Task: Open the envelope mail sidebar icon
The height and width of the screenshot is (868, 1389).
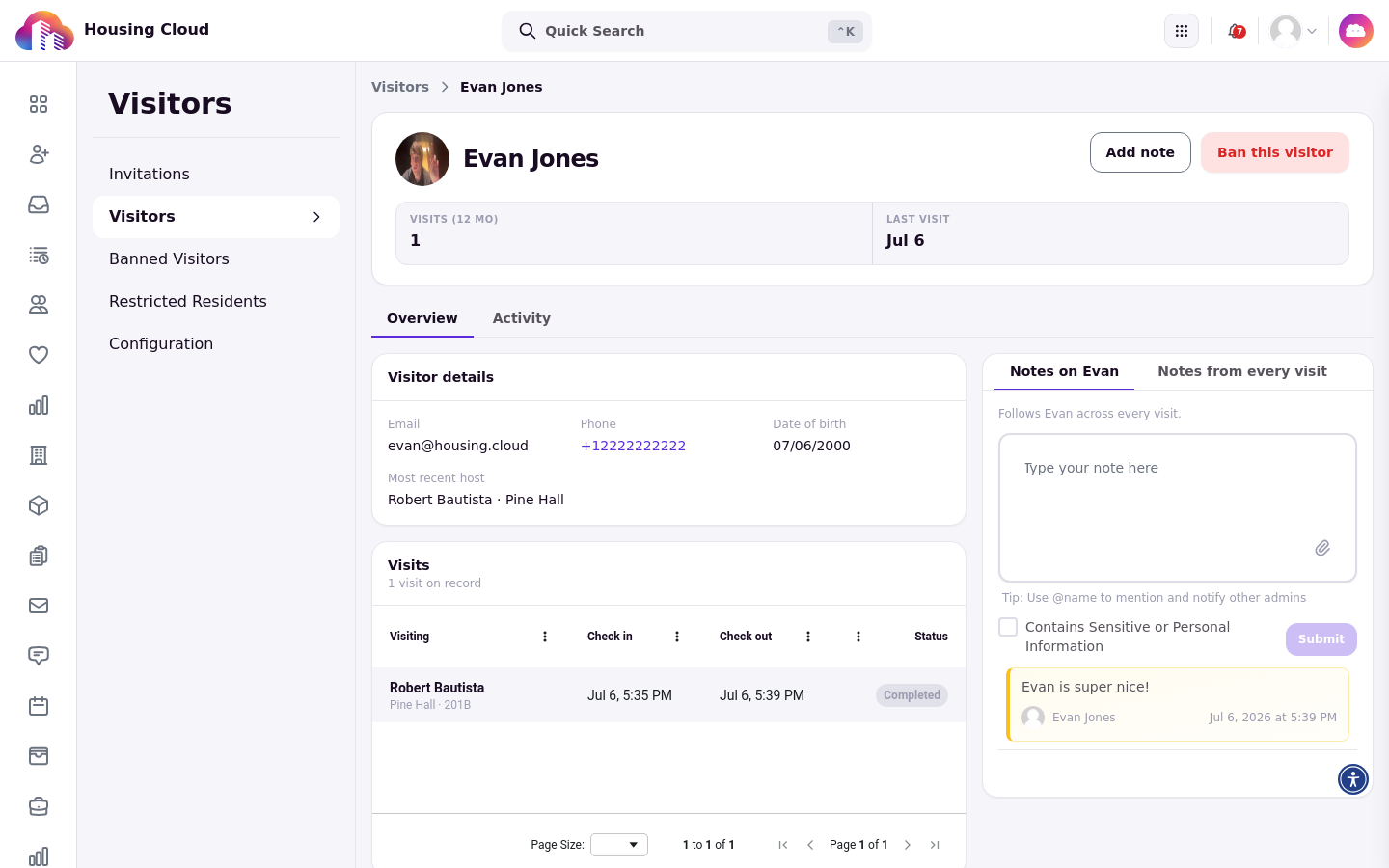Action: point(39,606)
